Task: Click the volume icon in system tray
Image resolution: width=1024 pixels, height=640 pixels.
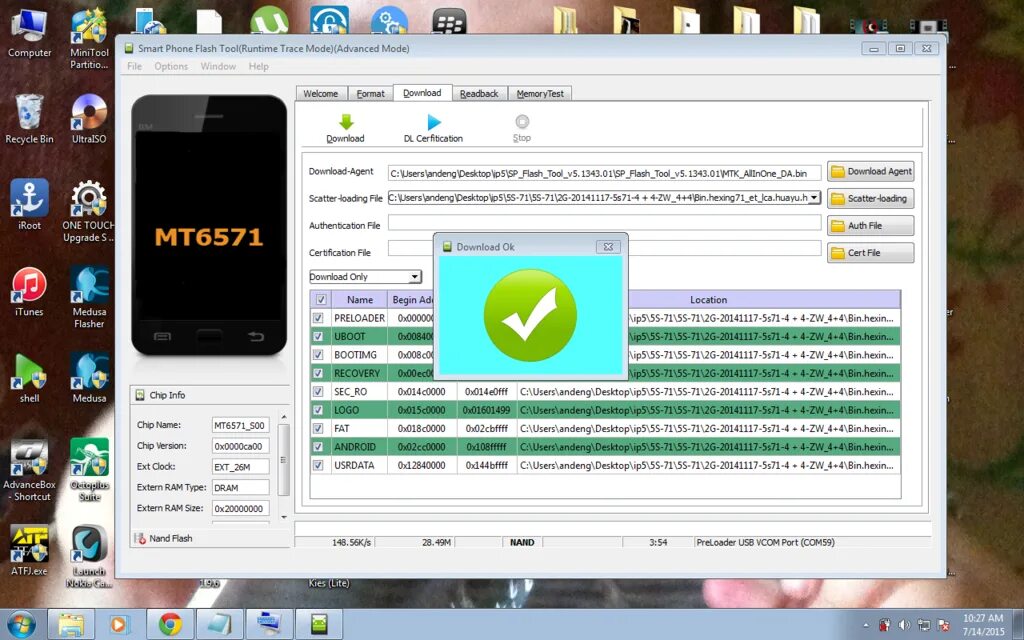Action: [x=904, y=625]
